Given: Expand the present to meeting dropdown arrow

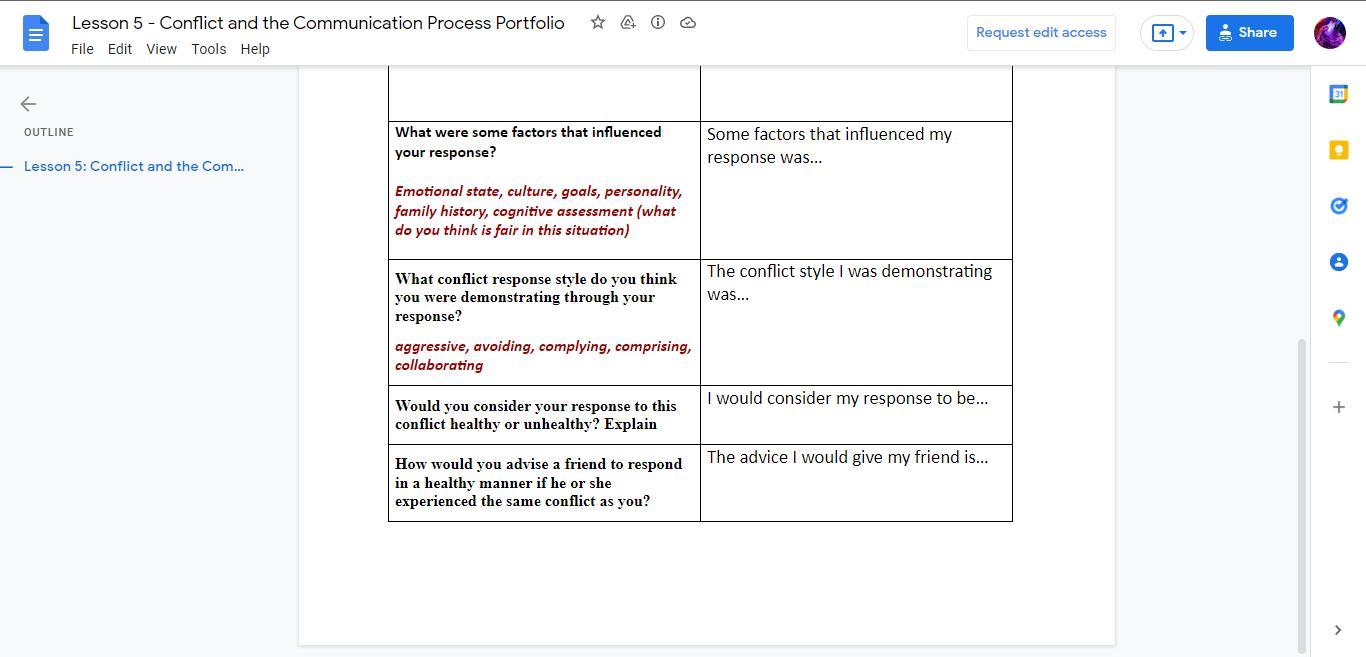Looking at the screenshot, I should pos(1183,33).
